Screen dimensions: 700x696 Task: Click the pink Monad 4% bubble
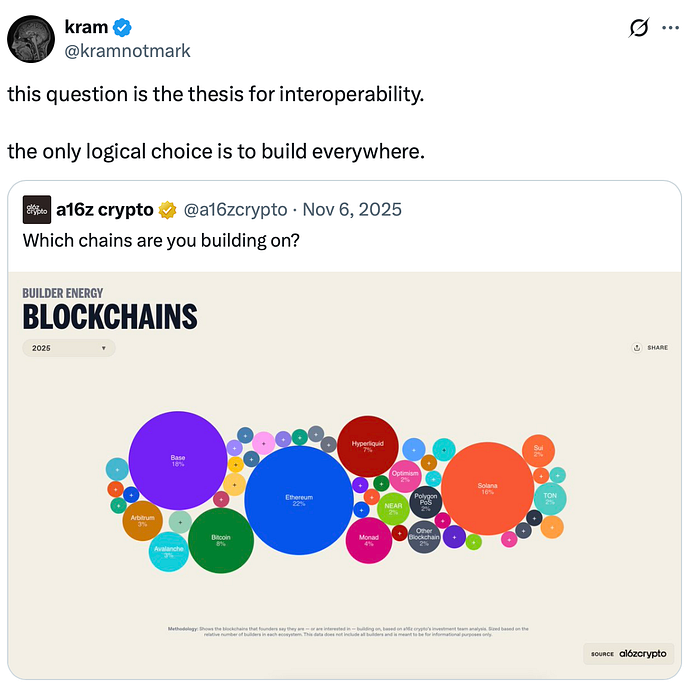[368, 540]
